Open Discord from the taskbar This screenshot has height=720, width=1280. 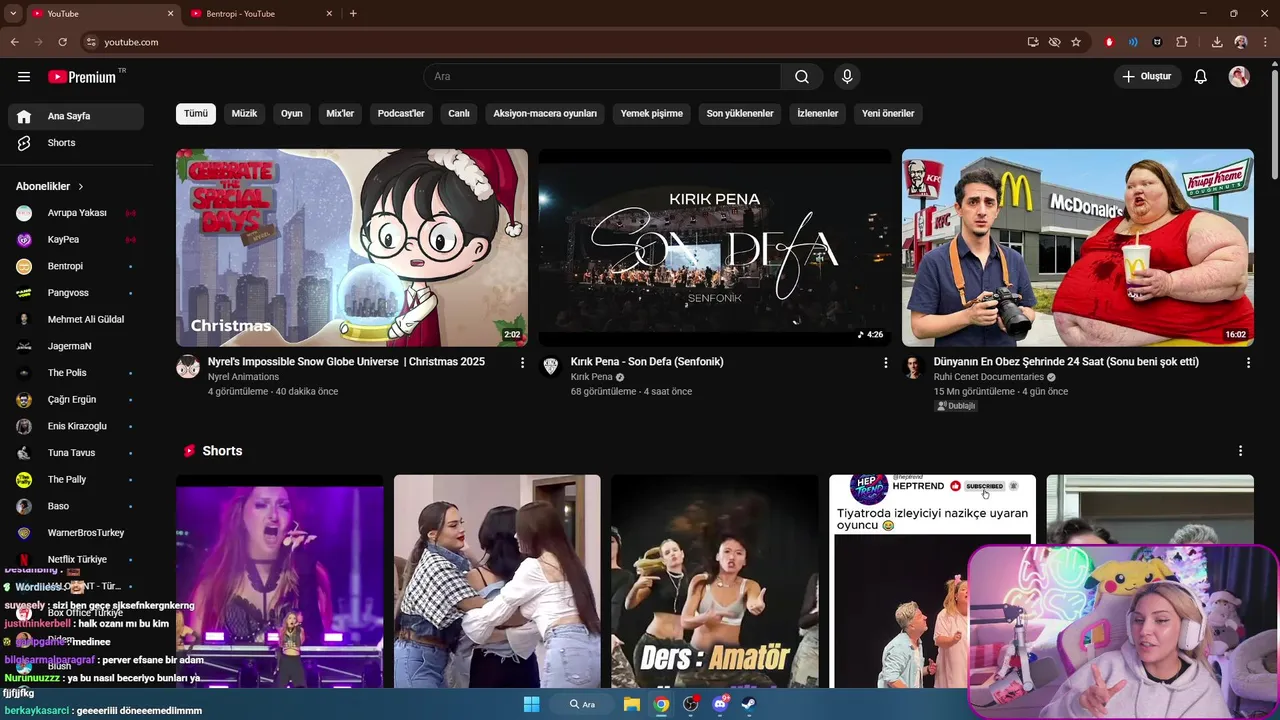tap(720, 704)
